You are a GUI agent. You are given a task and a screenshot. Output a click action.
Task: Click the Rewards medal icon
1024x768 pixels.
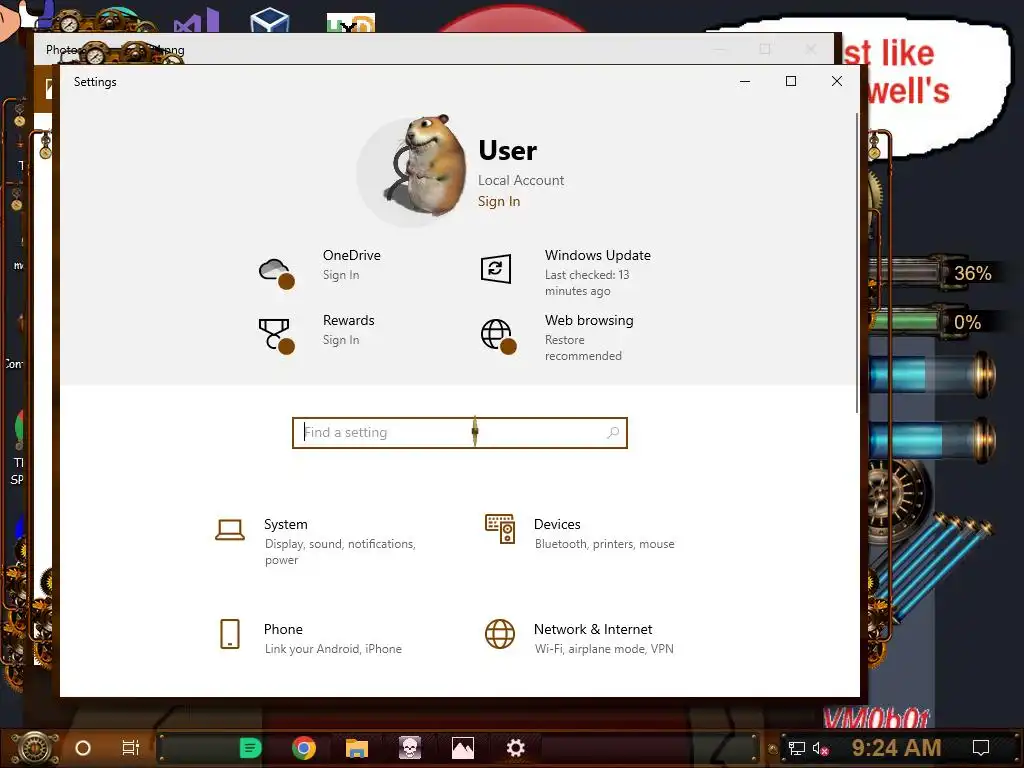(276, 336)
